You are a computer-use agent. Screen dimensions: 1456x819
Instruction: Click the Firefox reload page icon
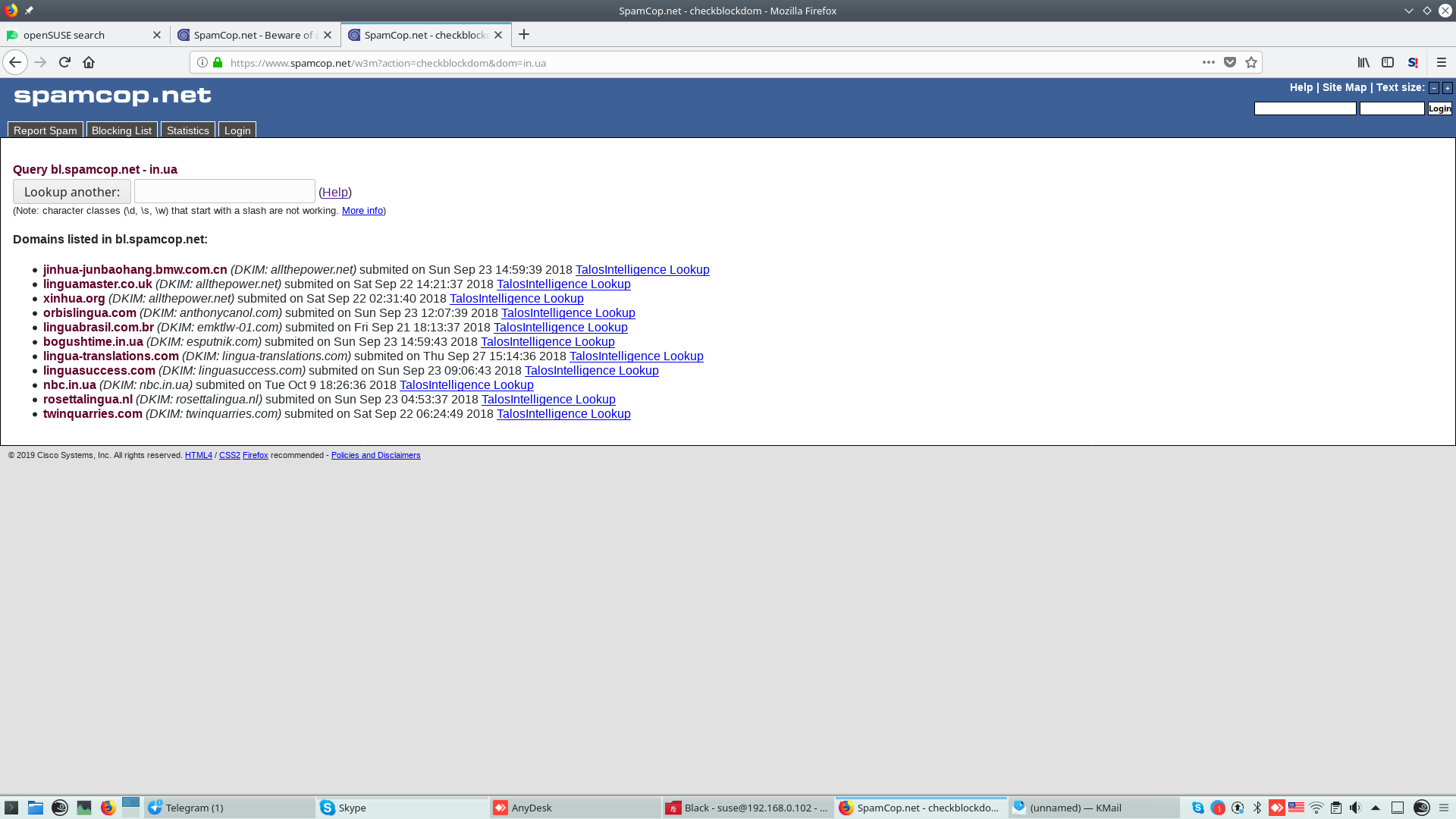pos(64,62)
